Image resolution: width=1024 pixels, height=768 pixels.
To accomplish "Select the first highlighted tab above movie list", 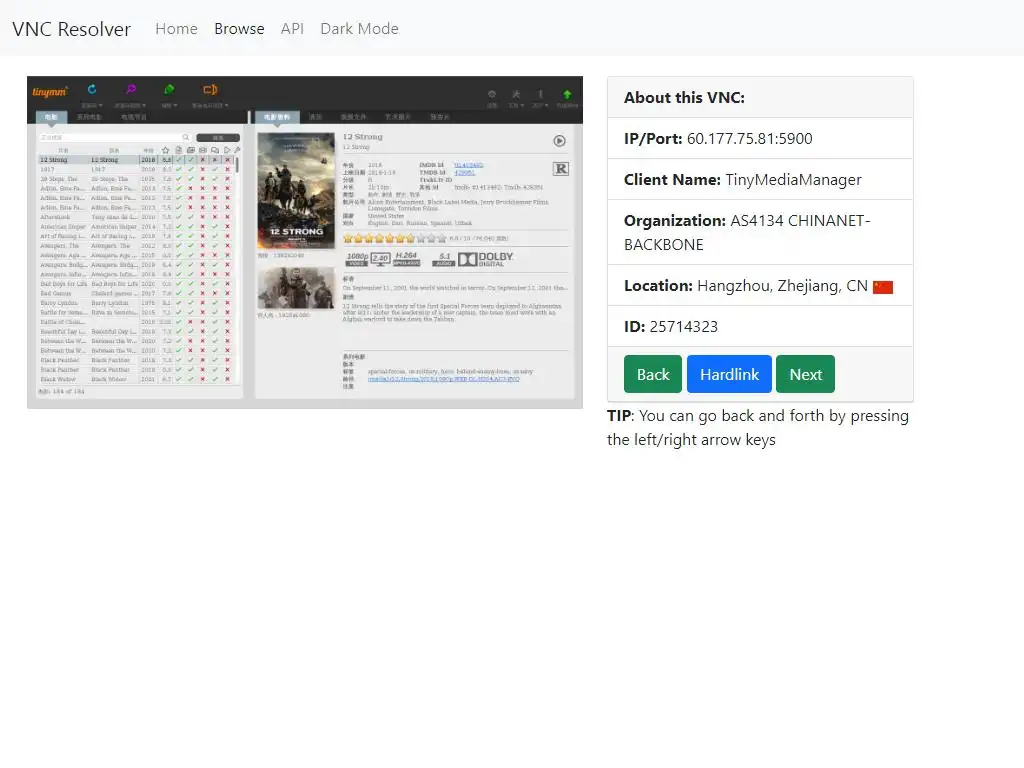I will [x=51, y=117].
